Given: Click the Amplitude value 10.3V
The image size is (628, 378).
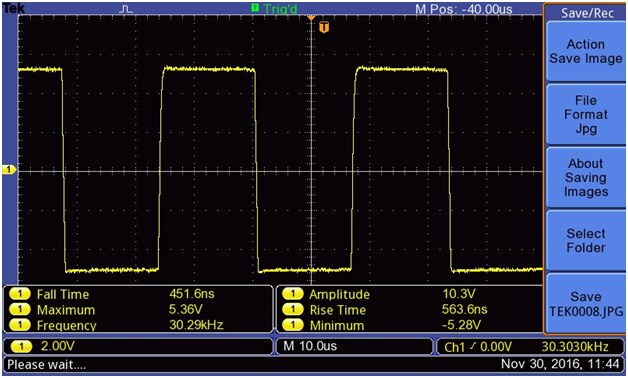Looking at the screenshot, I should coord(459,294).
